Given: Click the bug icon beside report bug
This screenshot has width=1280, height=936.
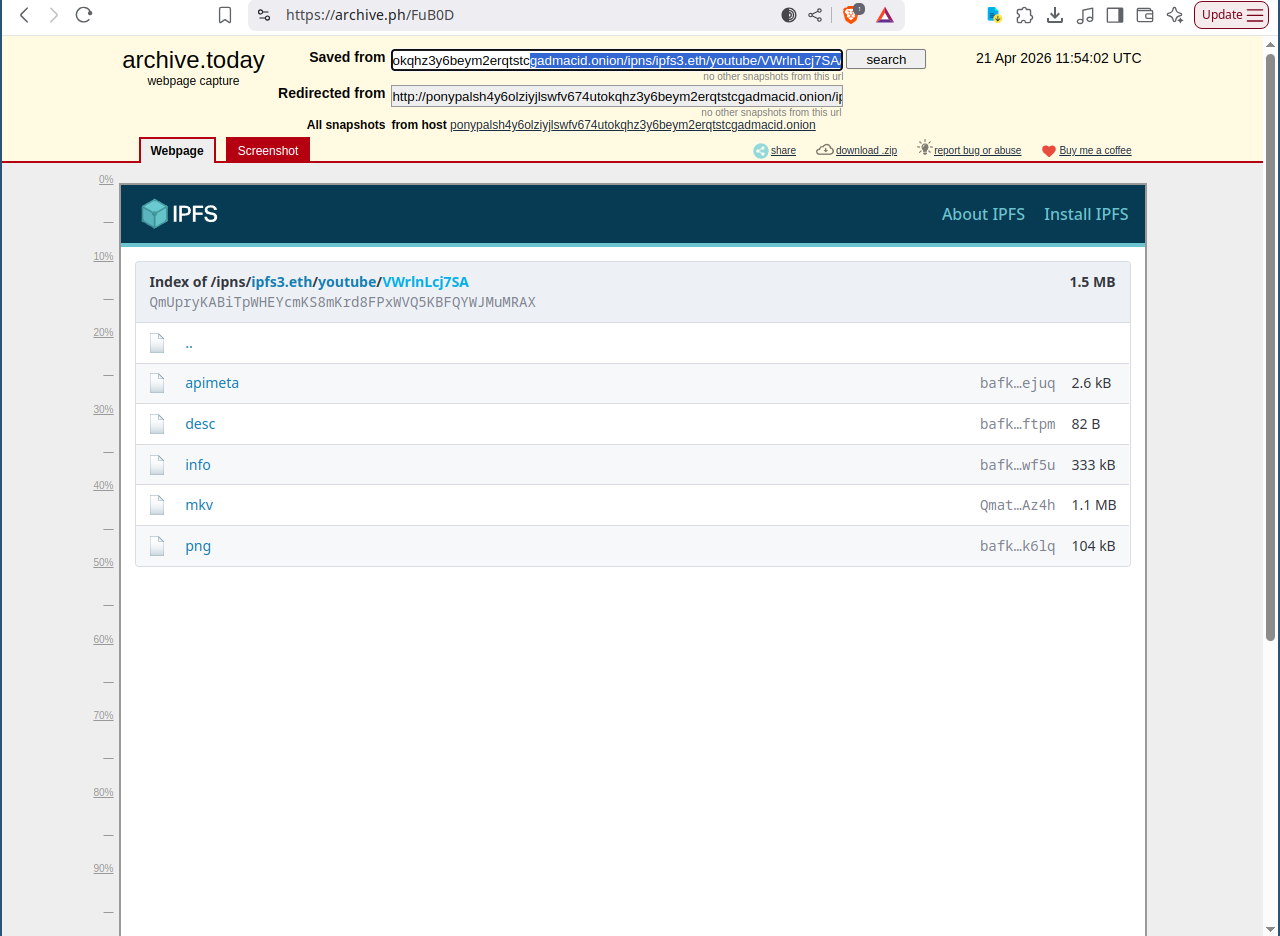Looking at the screenshot, I should [x=925, y=148].
